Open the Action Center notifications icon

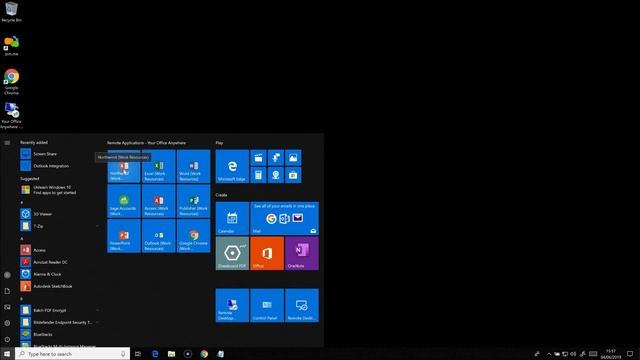631,354
